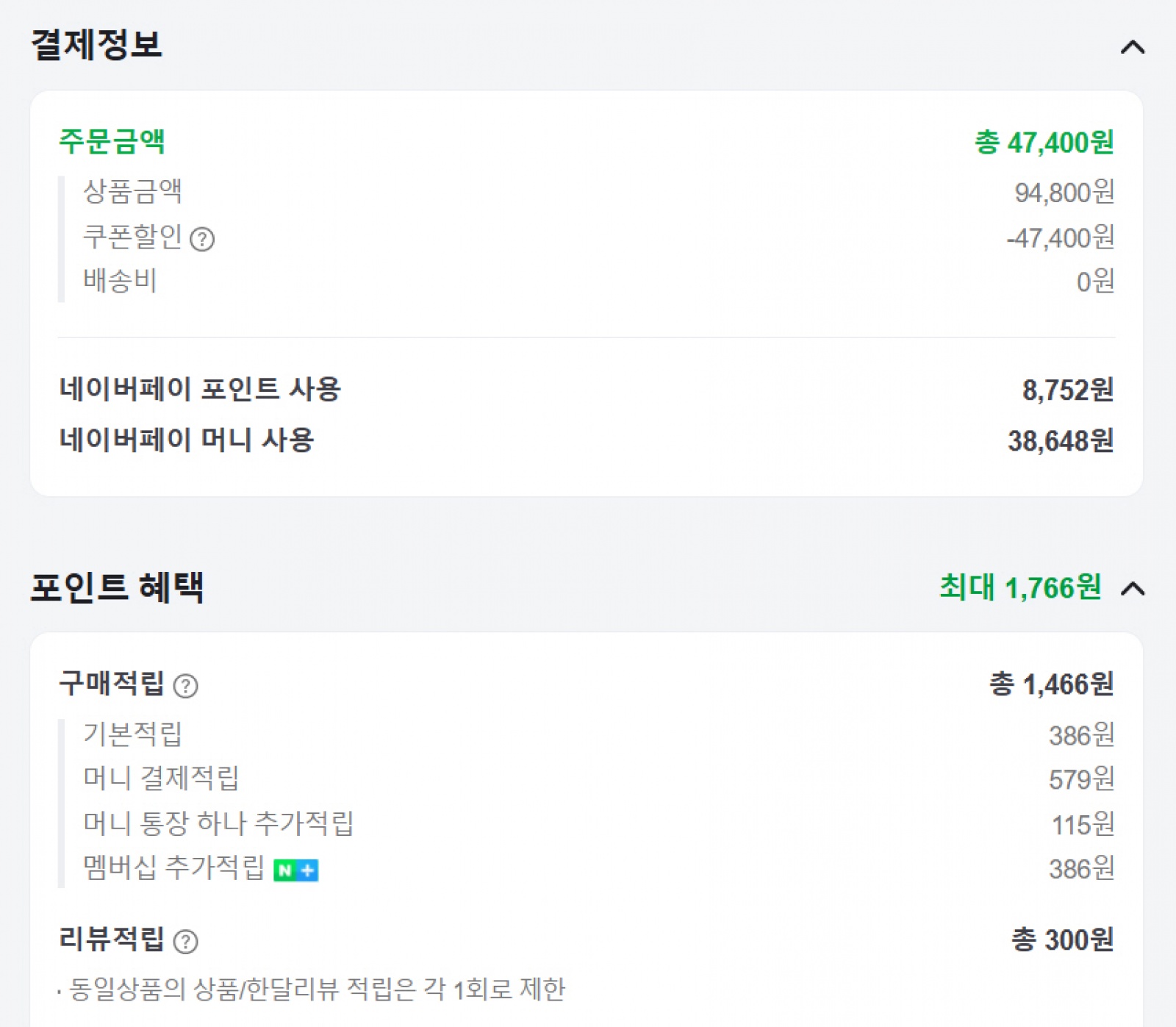
Task: Click the 멤버십 추가적립 label
Action: click(173, 868)
